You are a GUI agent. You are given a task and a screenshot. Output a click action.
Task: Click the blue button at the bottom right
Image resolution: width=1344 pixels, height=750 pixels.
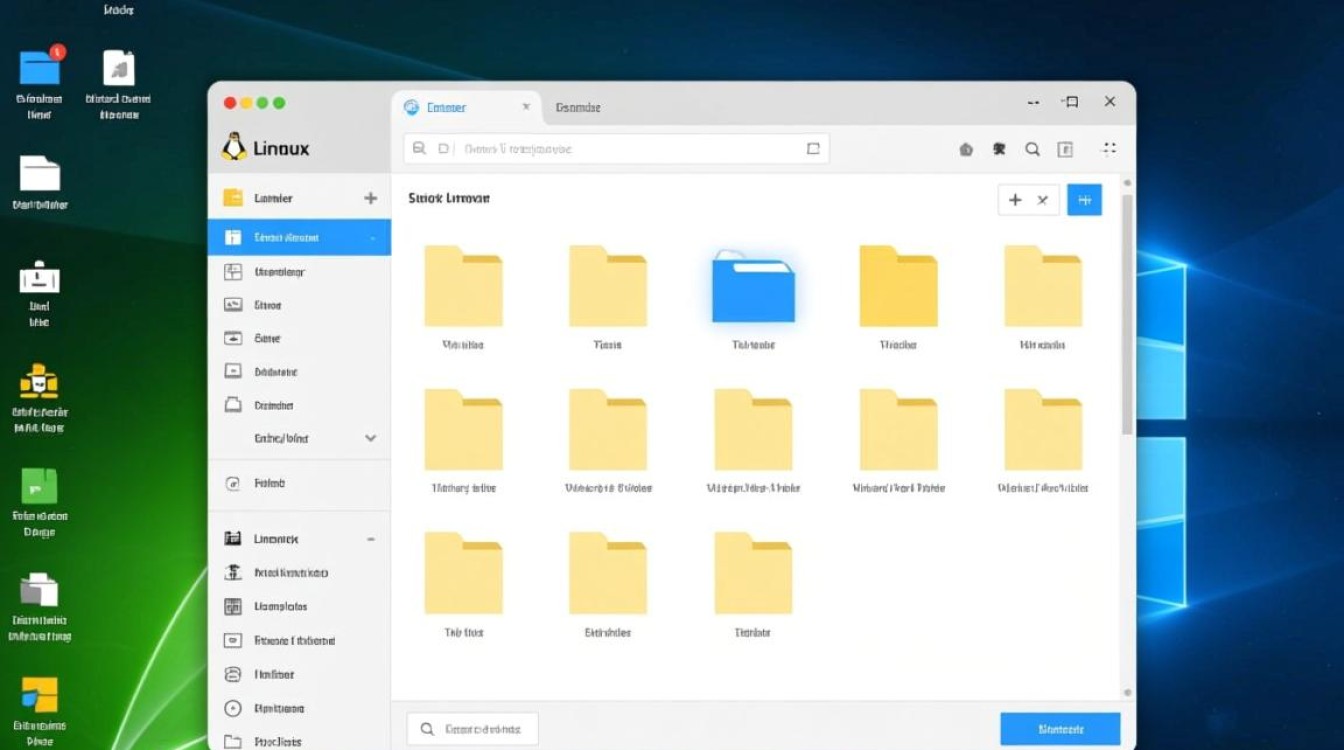click(1059, 728)
